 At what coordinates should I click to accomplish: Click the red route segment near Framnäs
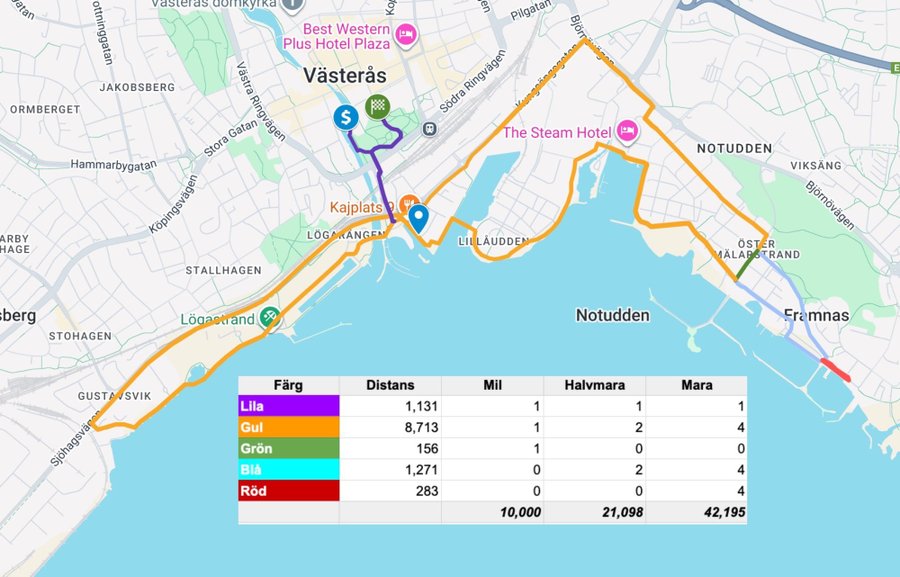pos(835,370)
